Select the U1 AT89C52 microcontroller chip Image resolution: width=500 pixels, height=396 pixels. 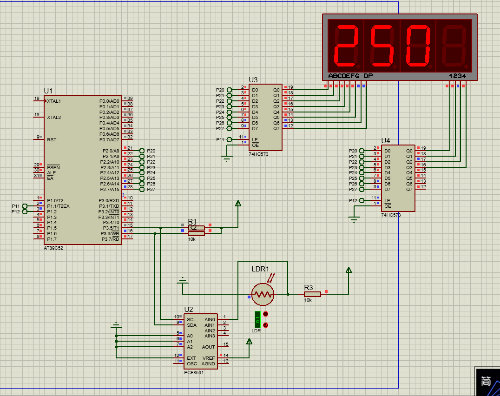tap(83, 170)
